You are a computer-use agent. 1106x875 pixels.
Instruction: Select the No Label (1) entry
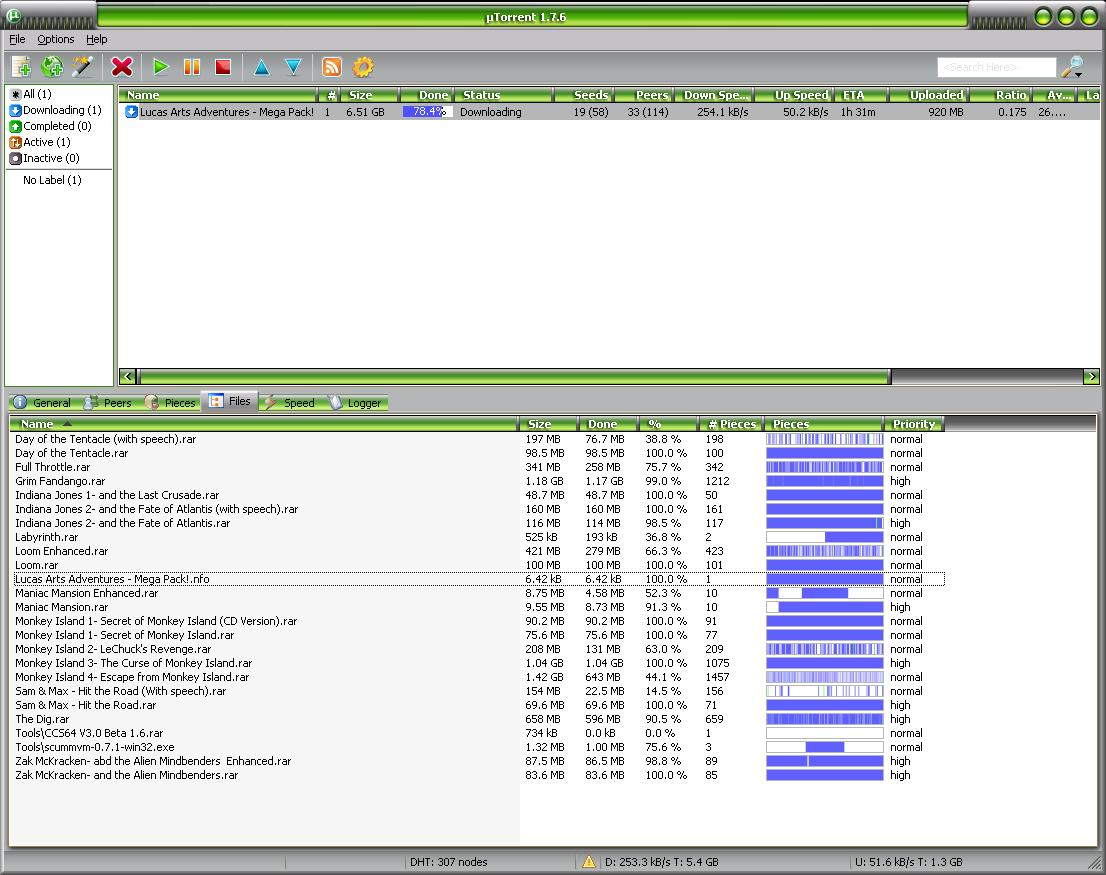[x=52, y=180]
